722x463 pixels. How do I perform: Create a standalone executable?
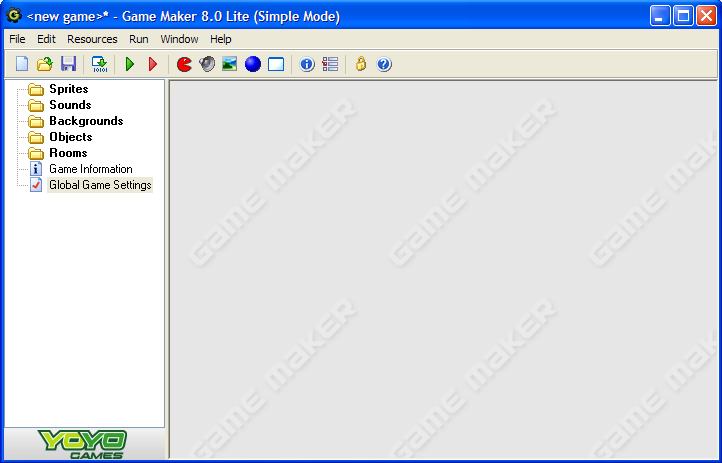[x=99, y=64]
